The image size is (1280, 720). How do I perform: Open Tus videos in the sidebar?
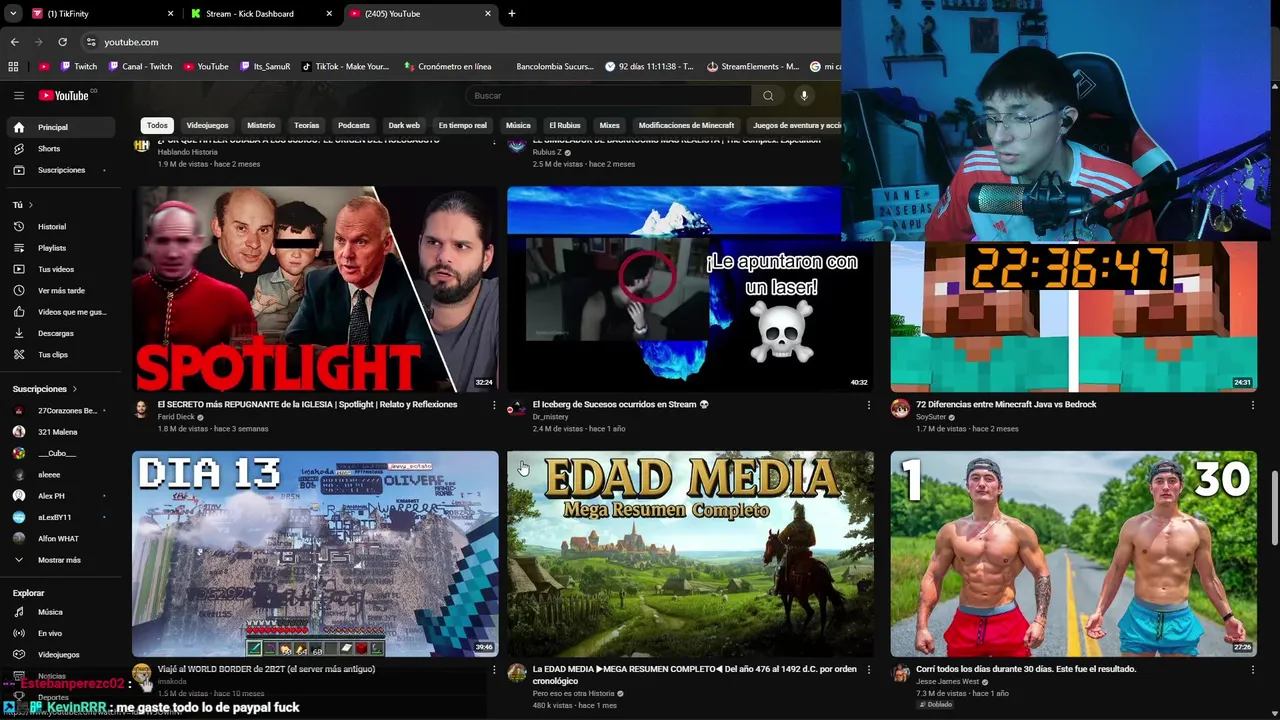[x=63, y=269]
